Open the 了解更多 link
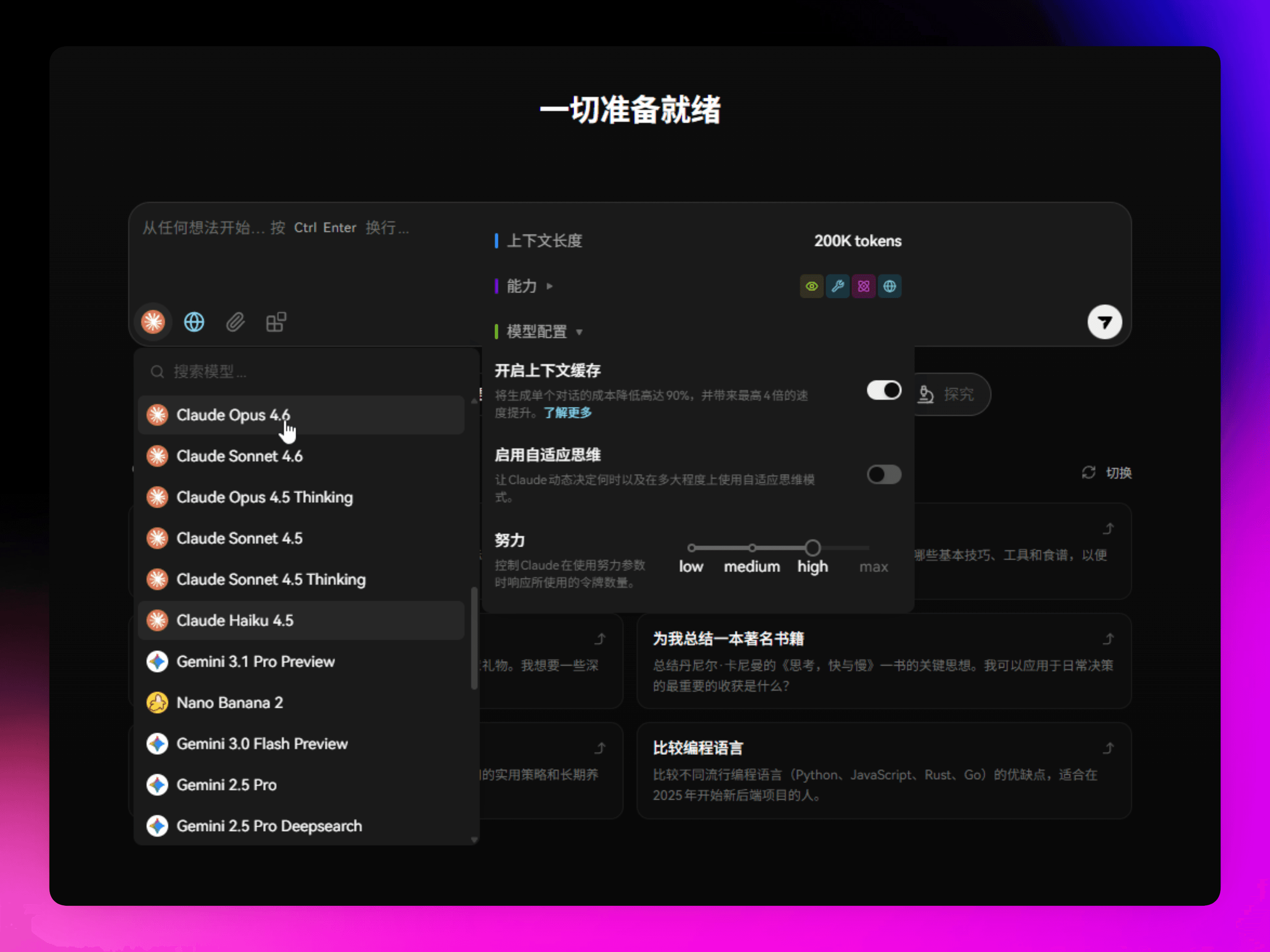Viewport: 1270px width, 952px height. tap(567, 413)
